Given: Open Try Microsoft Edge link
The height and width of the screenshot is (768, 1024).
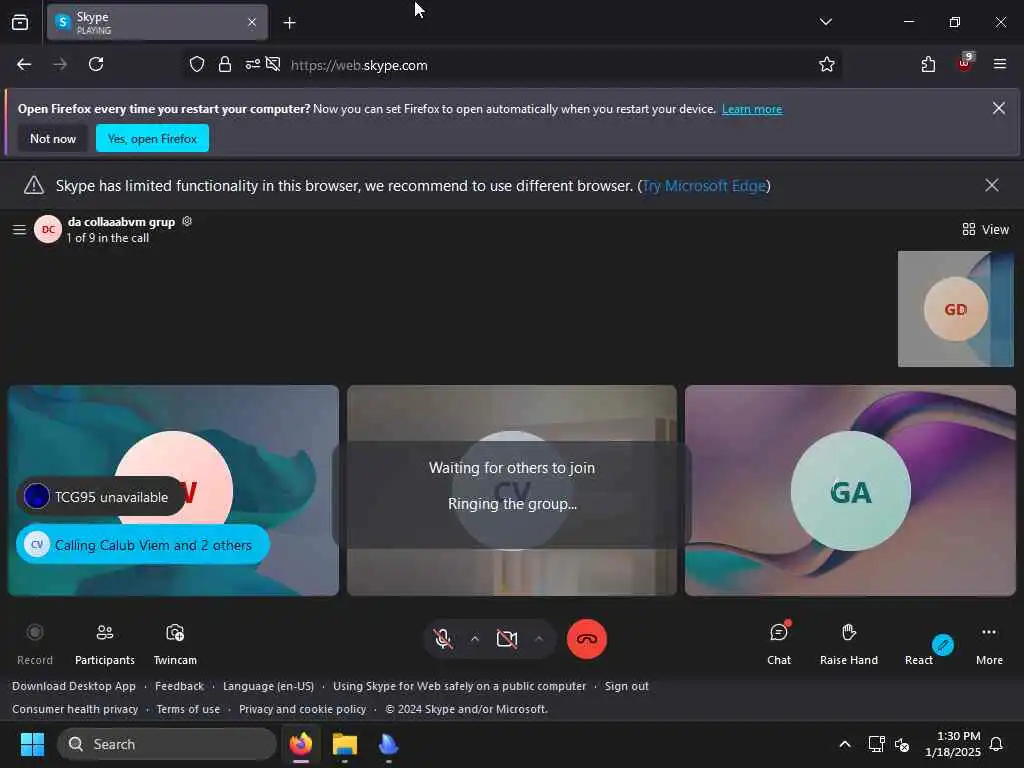Looking at the screenshot, I should click(704, 186).
